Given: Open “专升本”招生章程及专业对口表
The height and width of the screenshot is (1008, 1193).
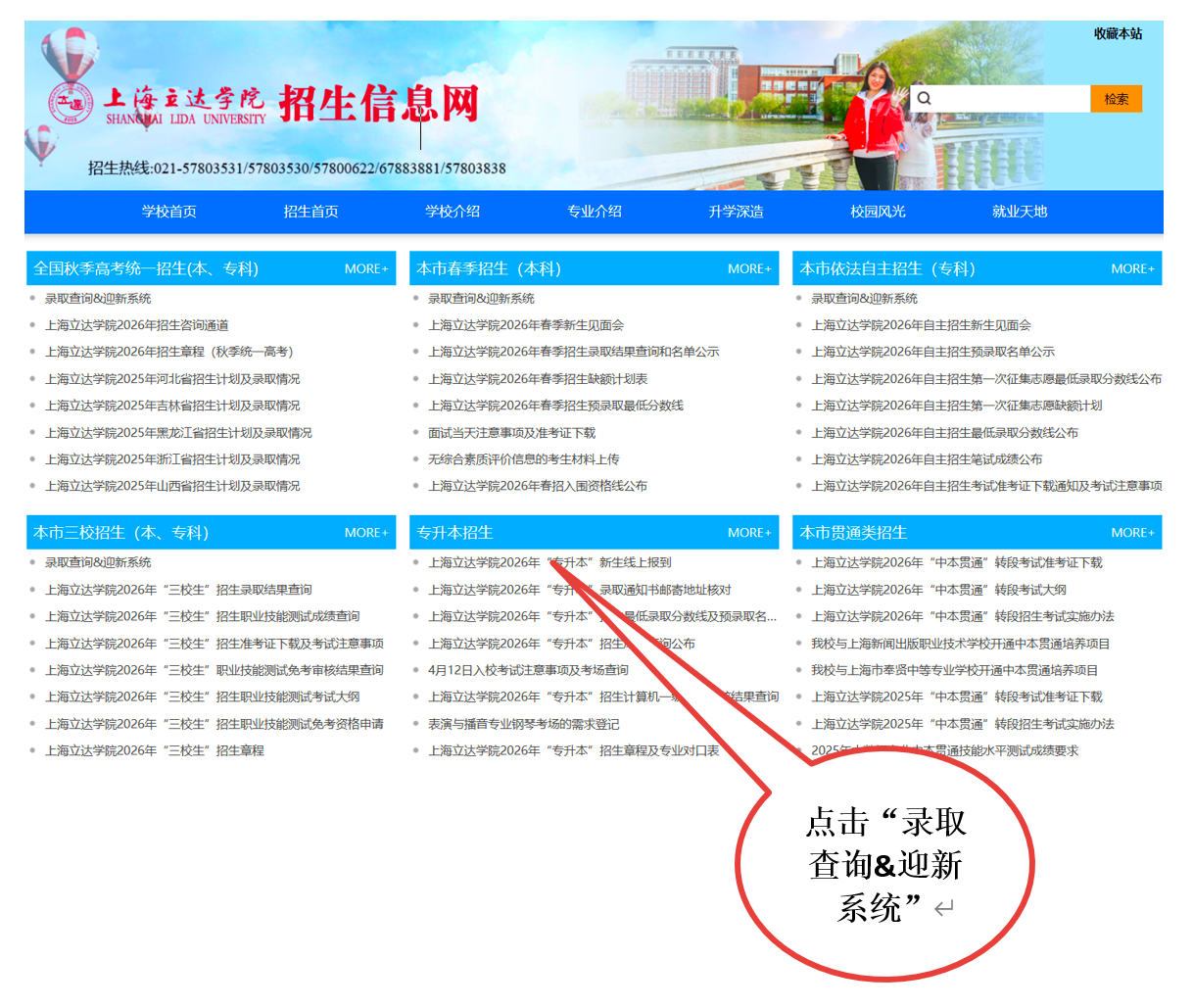Looking at the screenshot, I should (574, 750).
